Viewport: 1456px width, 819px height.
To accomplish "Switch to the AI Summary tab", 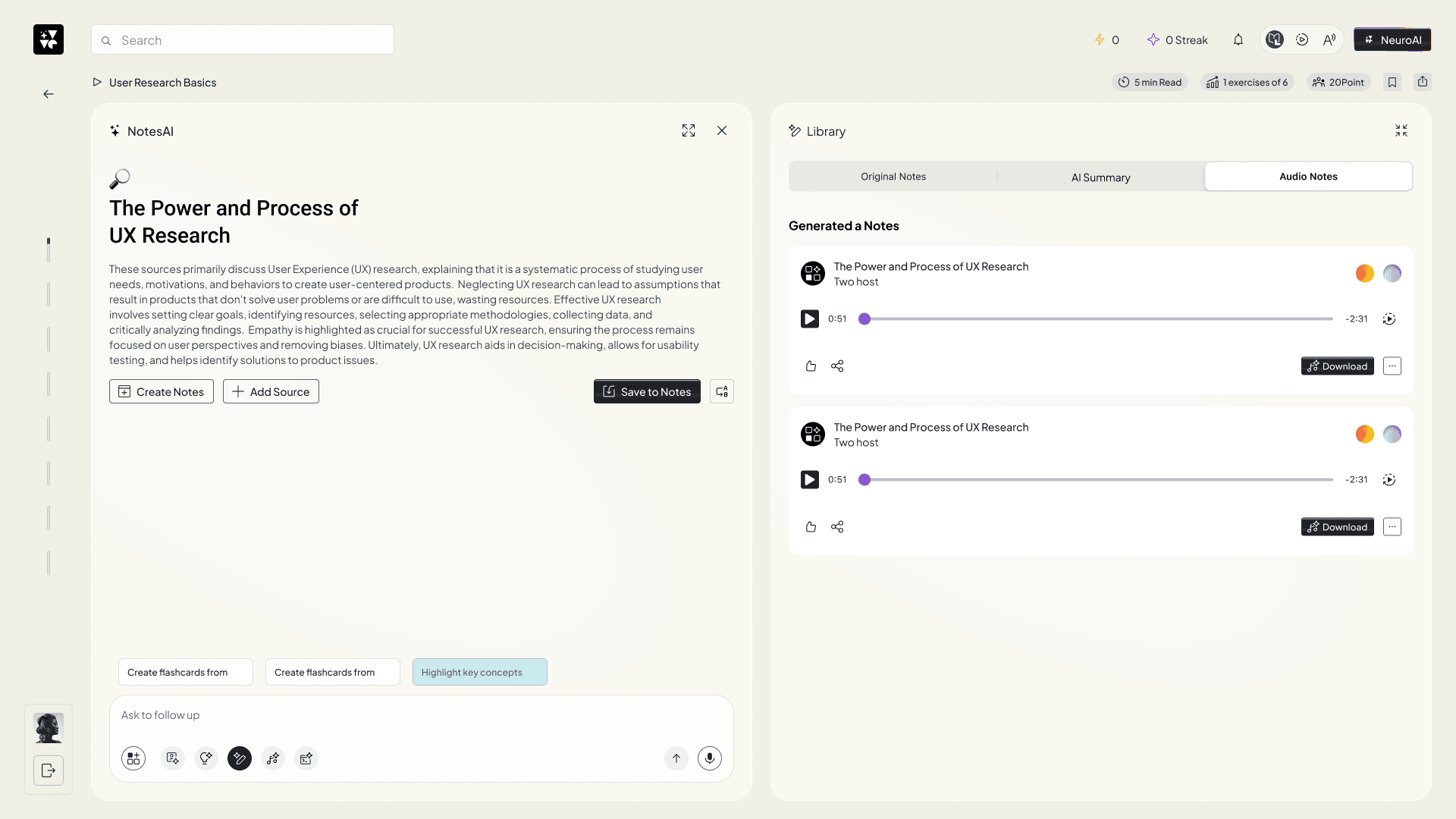I will [x=1100, y=177].
